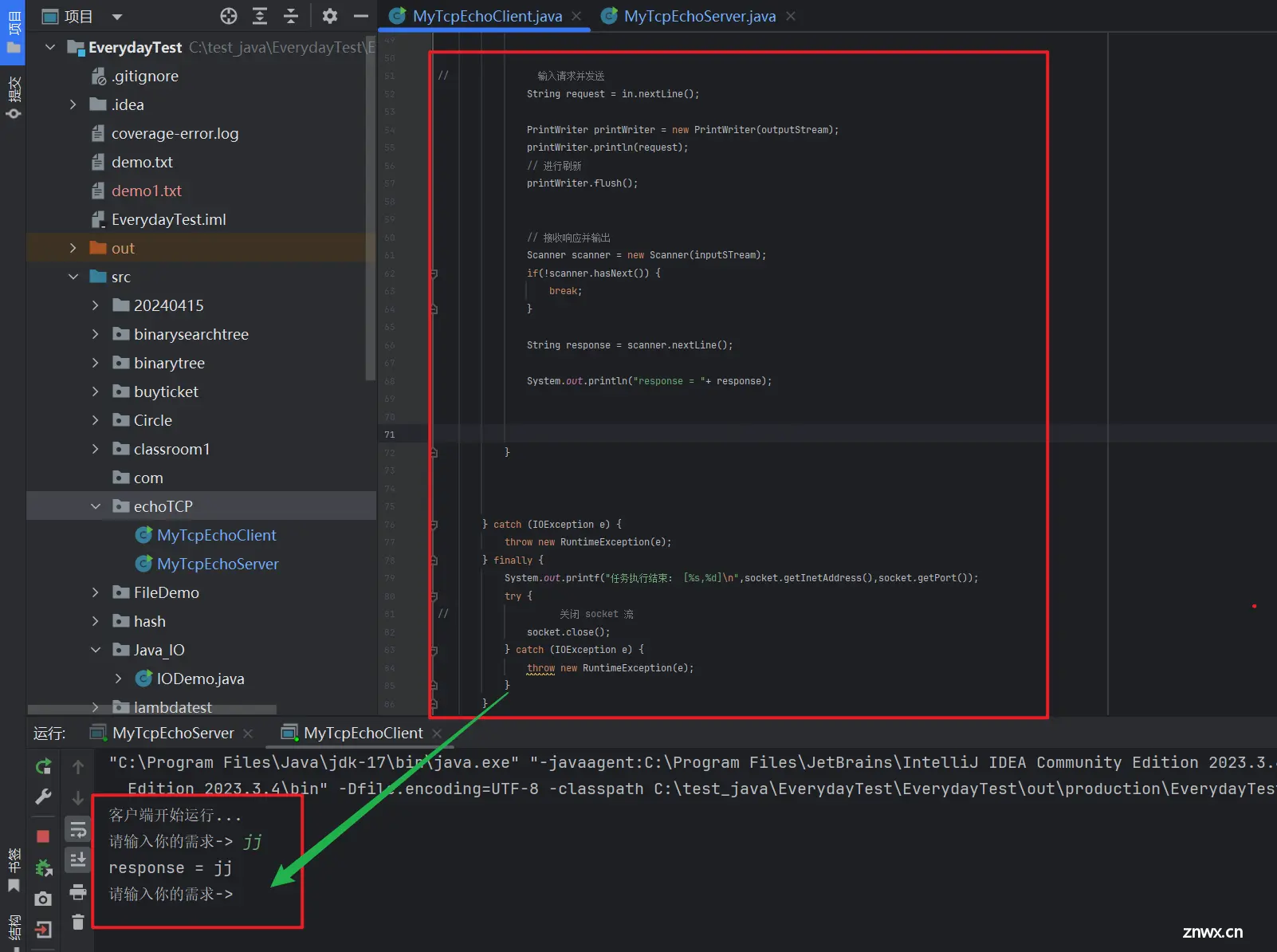Open MyTcpEchoClient class in tree
The height and width of the screenshot is (952, 1277).
click(217, 535)
